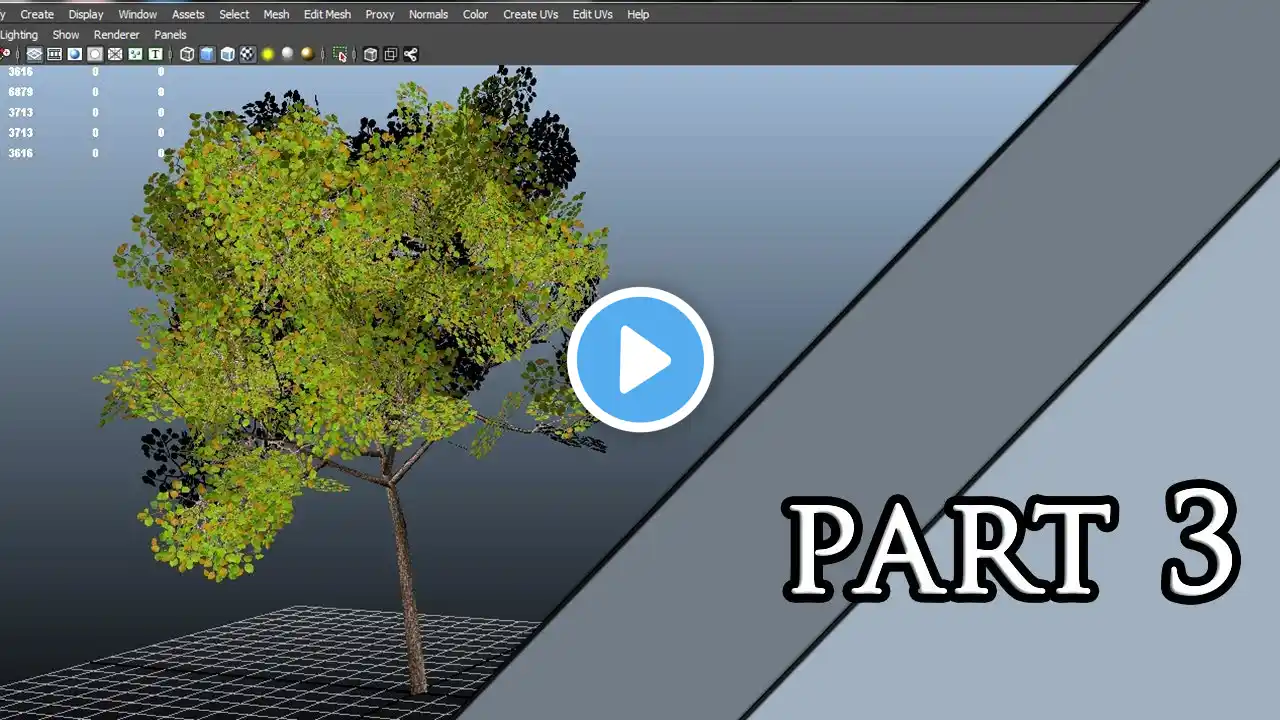
Task: Click the resolution gate blue sphere icon
Action: click(74, 54)
